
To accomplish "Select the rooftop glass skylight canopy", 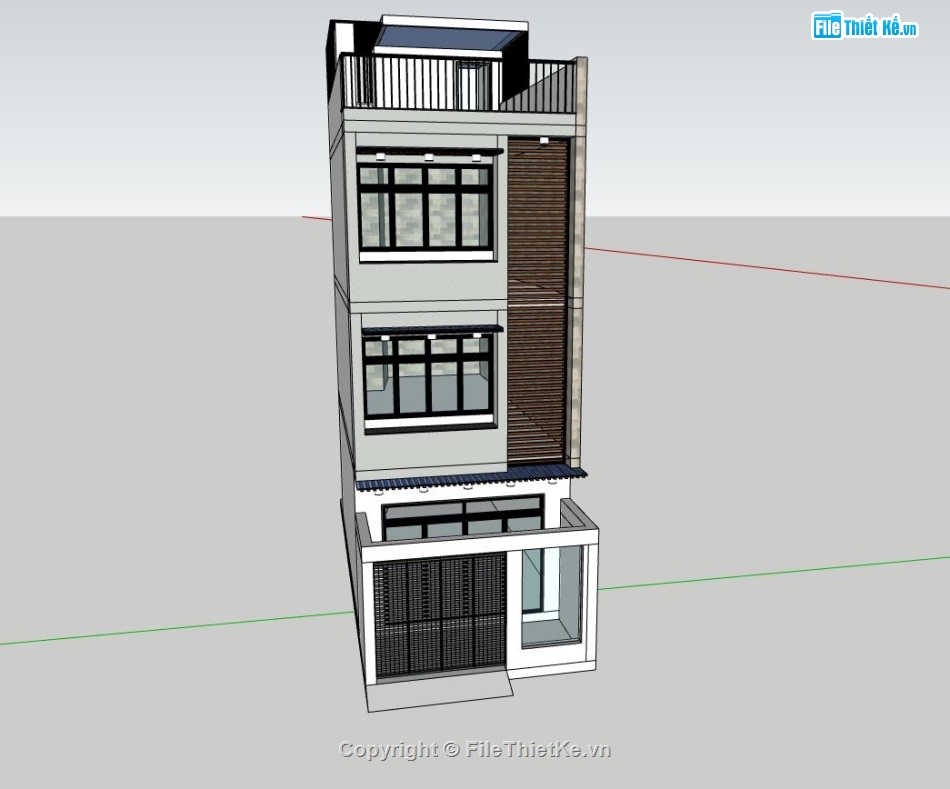I will [450, 37].
